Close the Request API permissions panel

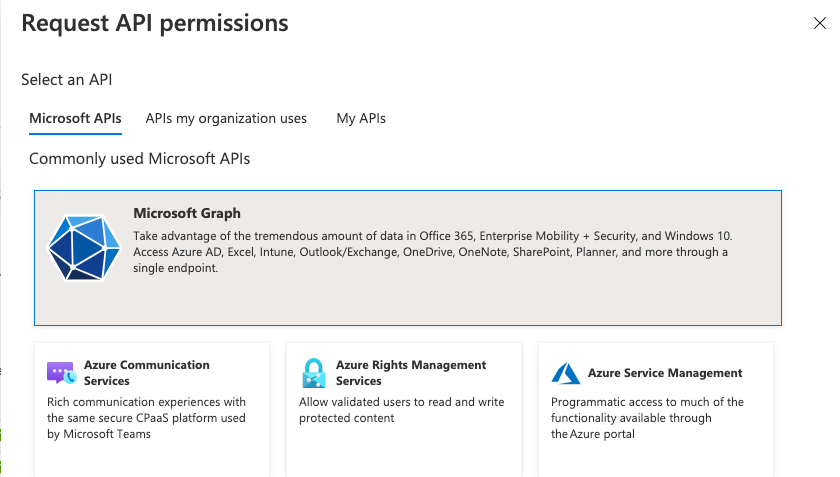(820, 23)
